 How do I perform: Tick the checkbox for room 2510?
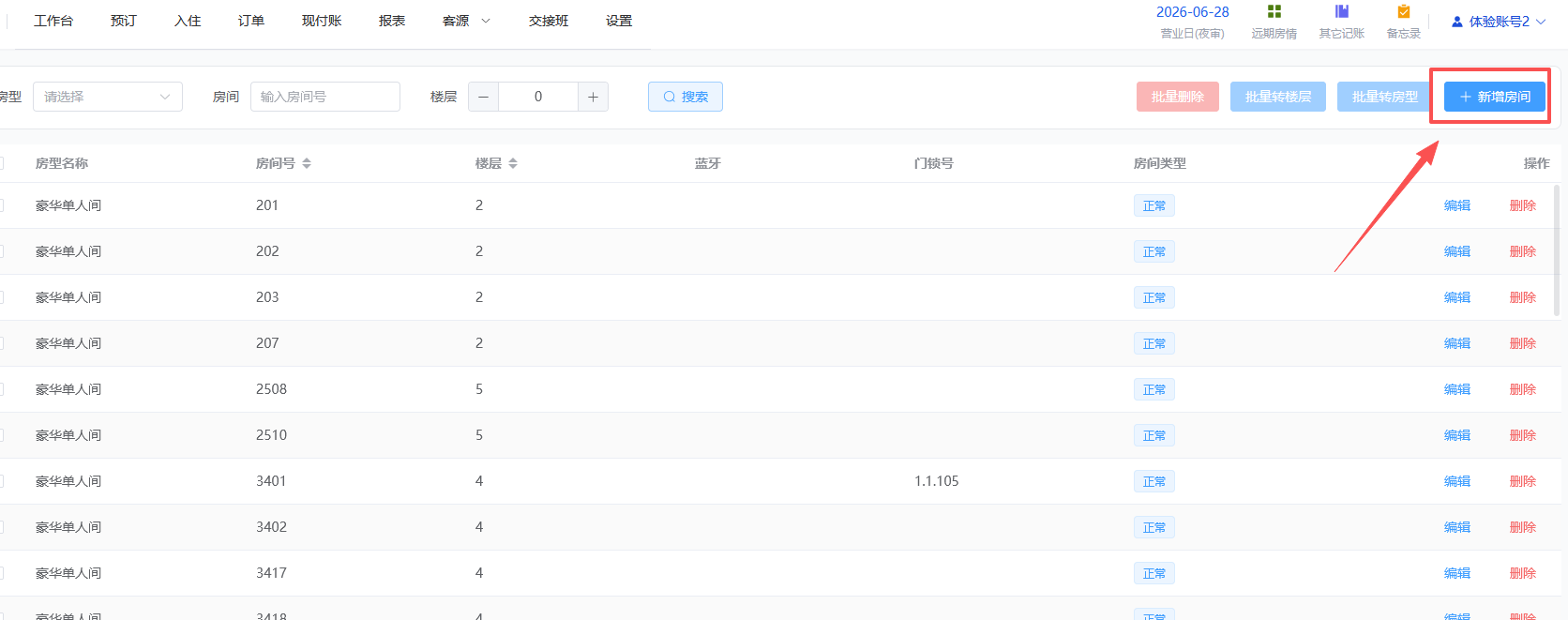[1, 435]
